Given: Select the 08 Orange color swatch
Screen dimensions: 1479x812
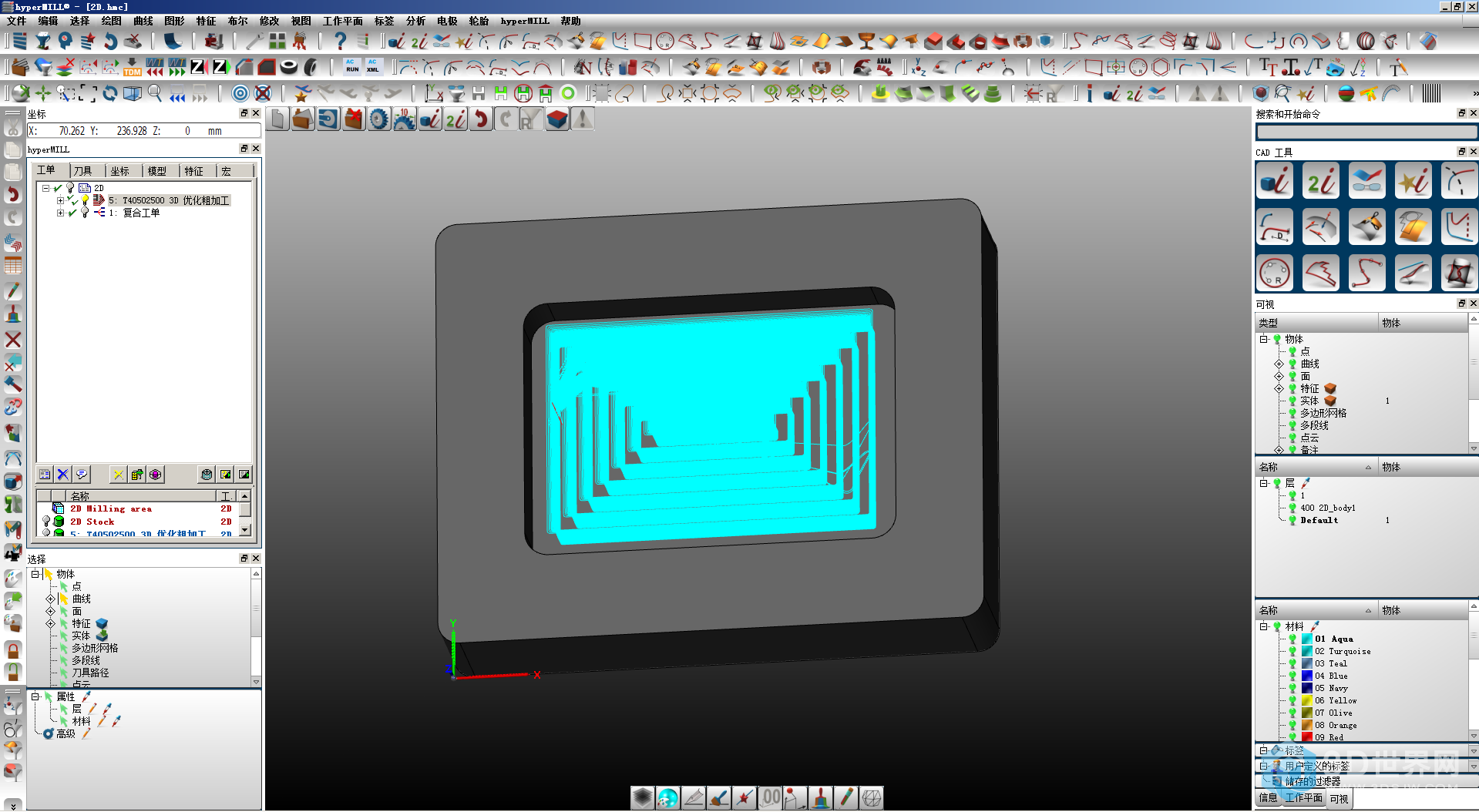Looking at the screenshot, I should pyautogui.click(x=1307, y=725).
